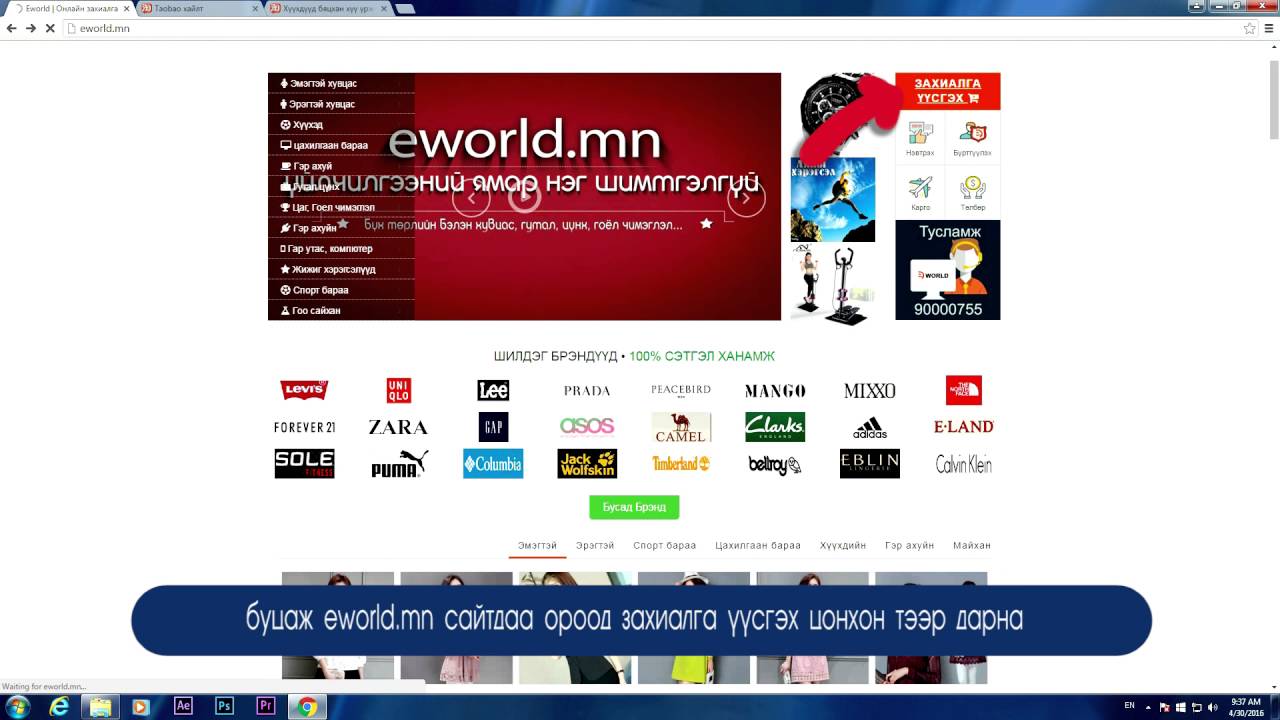Select the Zara brand logo
Viewport: 1280px width, 720px height.
tap(398, 427)
